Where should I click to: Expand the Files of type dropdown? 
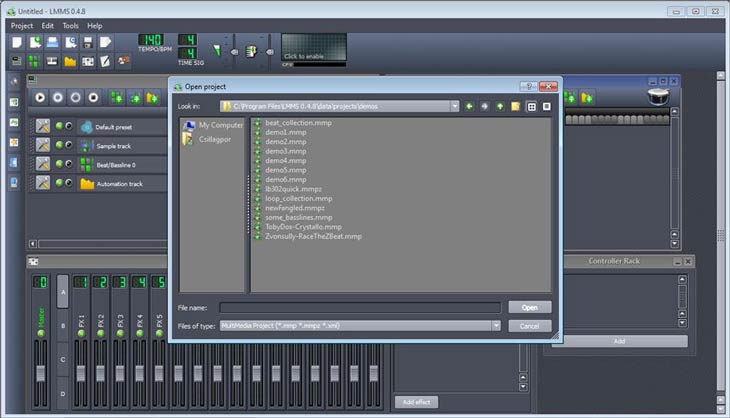[x=496, y=325]
